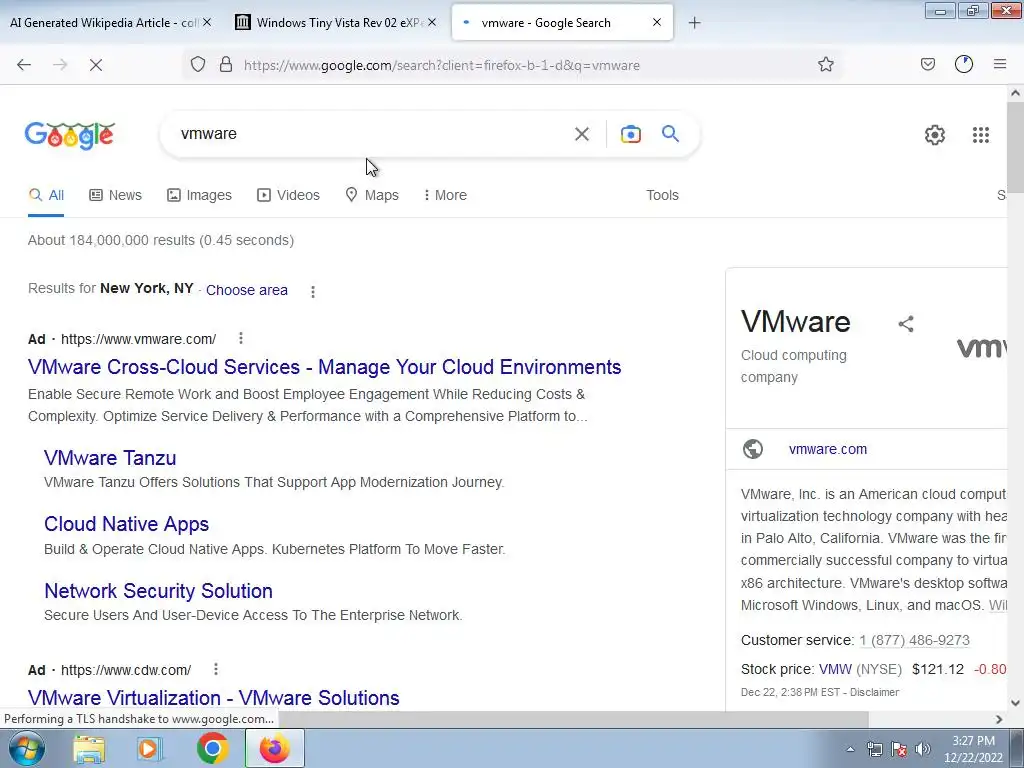Viewport: 1024px width, 768px height.
Task: Open options for vmware.com ad
Action: pos(241,338)
